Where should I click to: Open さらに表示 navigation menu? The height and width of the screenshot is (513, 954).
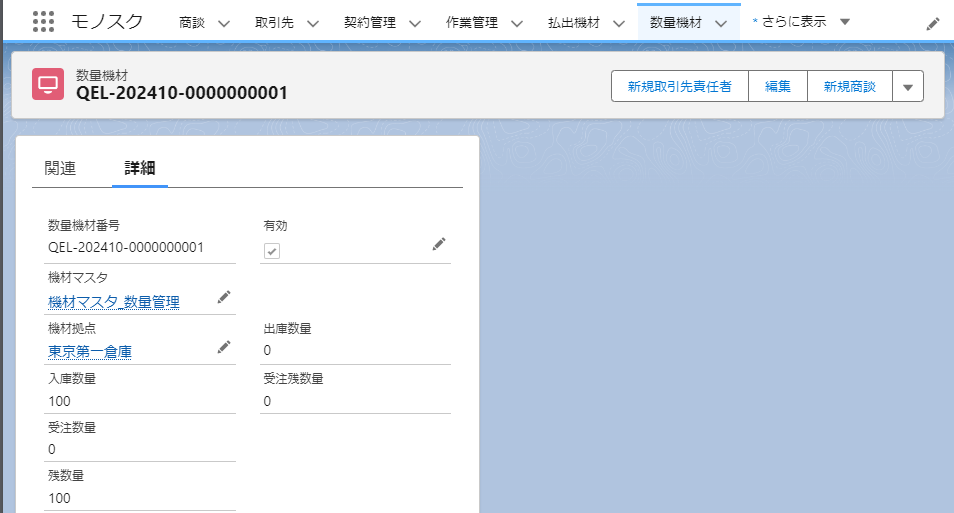point(800,22)
